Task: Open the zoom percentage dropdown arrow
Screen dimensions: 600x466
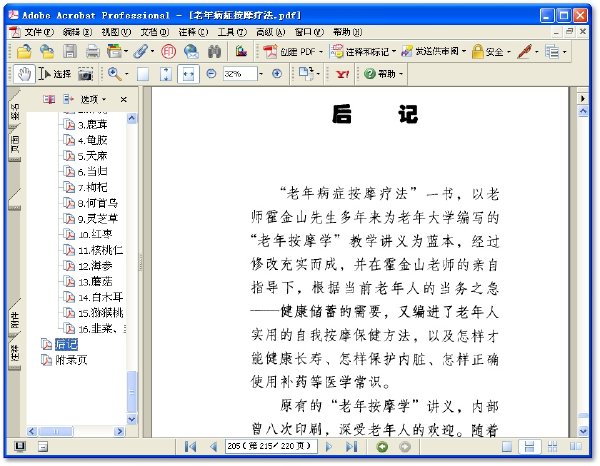Action: (261, 74)
